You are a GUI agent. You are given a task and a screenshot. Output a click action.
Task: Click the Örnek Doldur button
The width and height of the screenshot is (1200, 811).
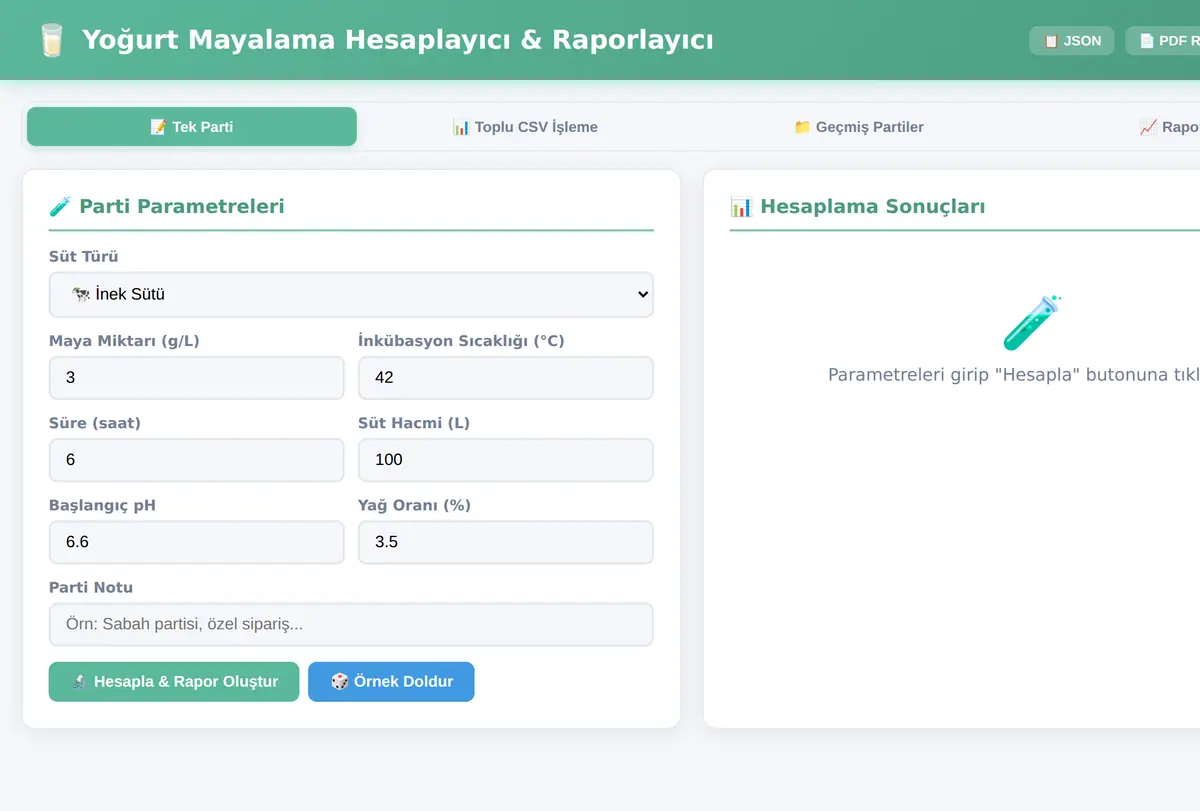point(391,682)
